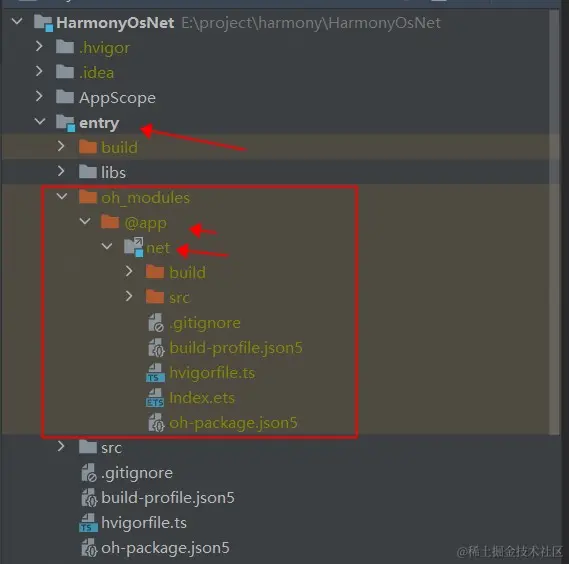This screenshot has height=564, width=569.
Task: Click the json5 icon of oh-package.json5 inside net
Action: click(x=156, y=423)
